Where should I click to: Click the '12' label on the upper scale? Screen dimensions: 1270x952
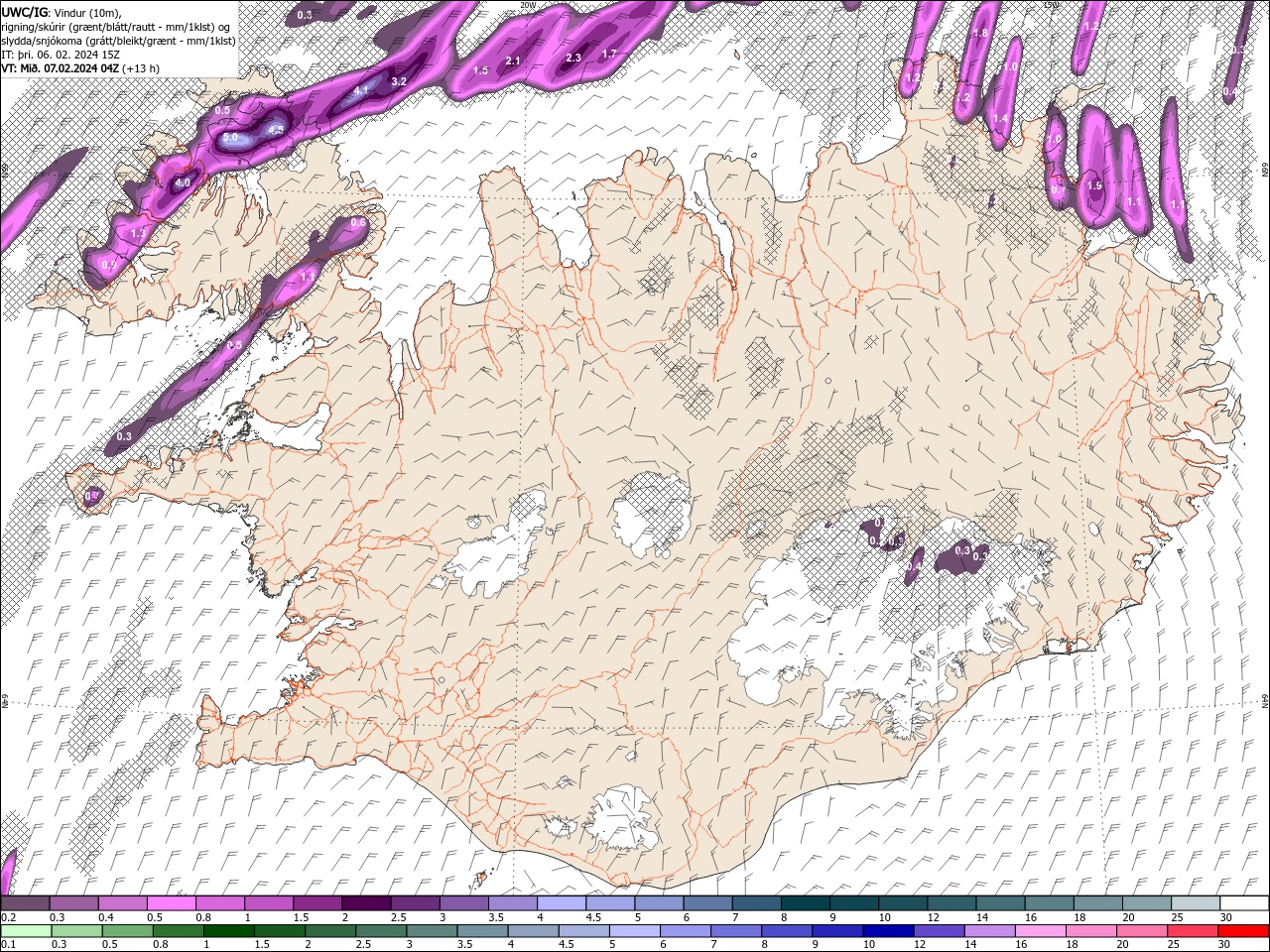click(932, 917)
